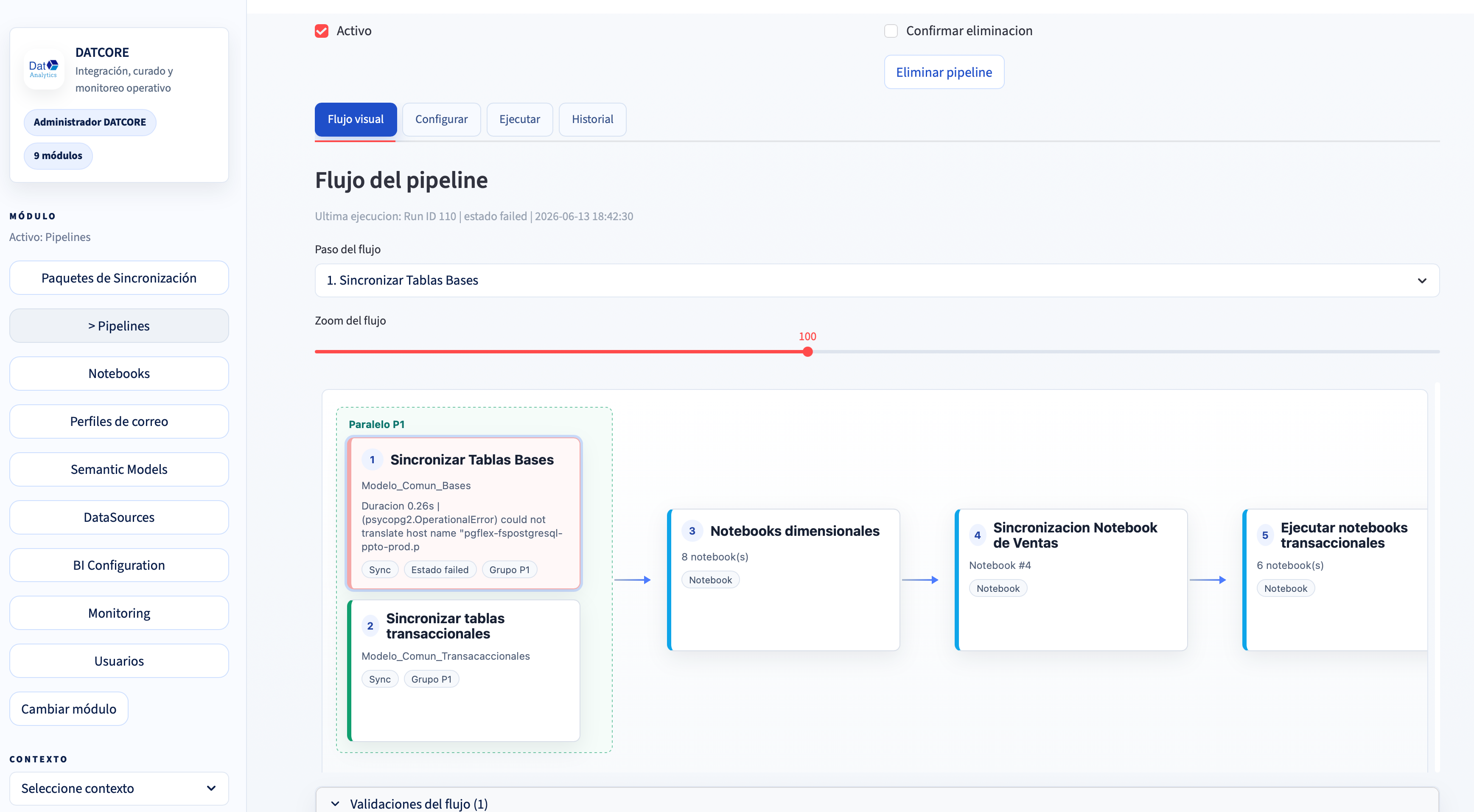
Task: Click the Cambiar módulo button
Action: 69,709
